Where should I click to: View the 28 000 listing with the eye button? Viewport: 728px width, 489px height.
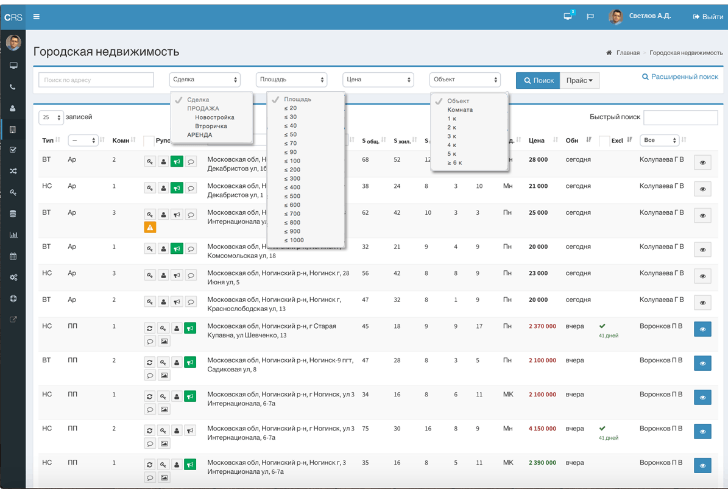click(702, 163)
